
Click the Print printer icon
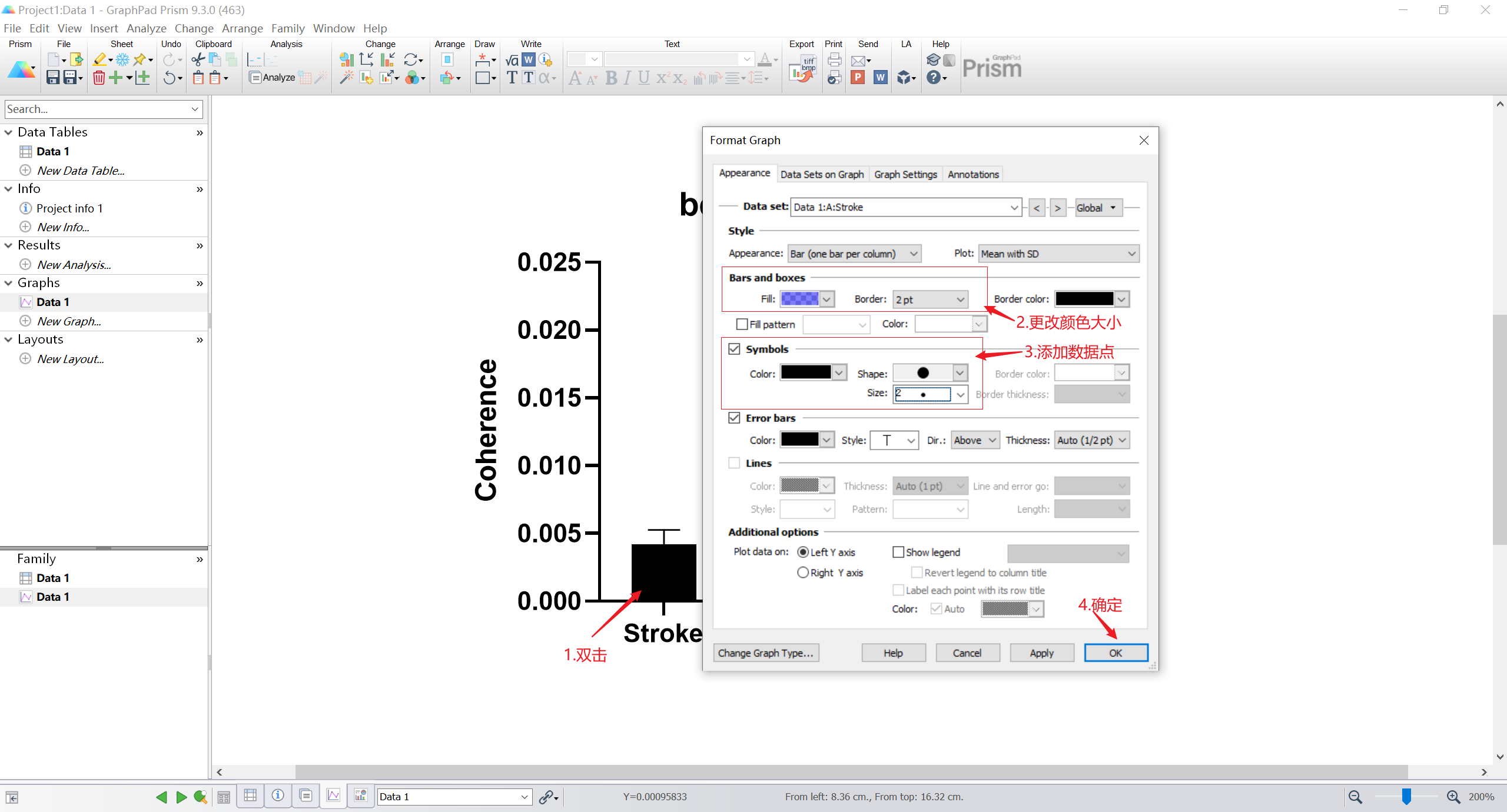[834, 59]
